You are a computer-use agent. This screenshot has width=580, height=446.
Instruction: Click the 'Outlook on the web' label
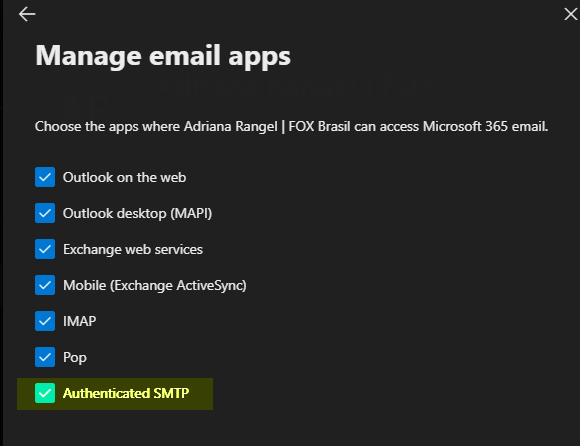pyautogui.click(x=124, y=178)
